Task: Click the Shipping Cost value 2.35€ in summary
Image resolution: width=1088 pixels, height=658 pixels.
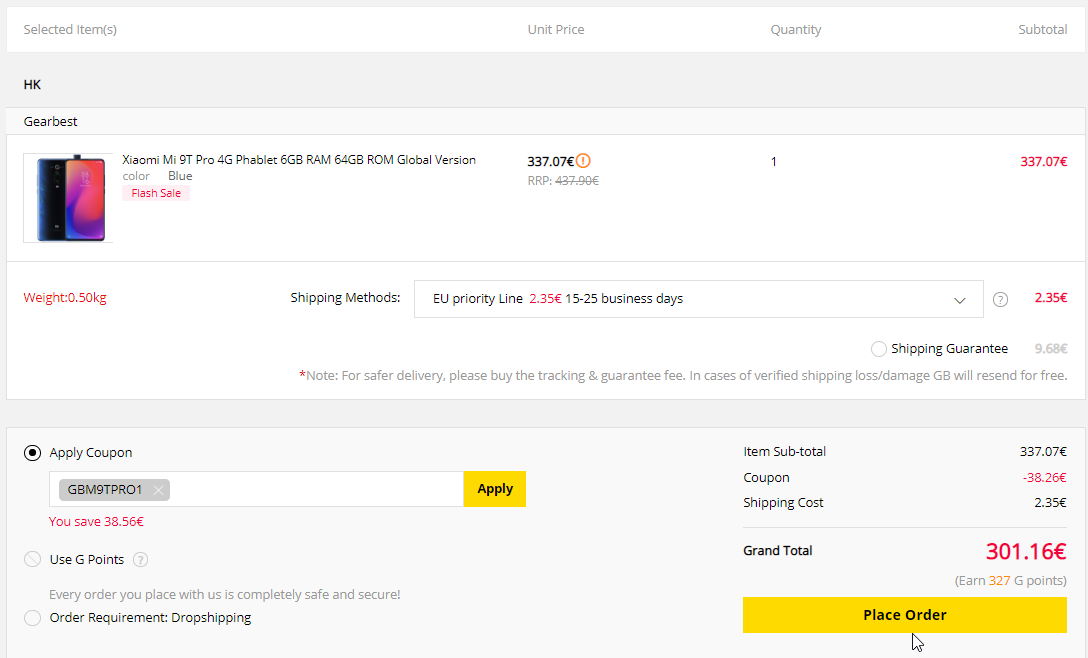Action: (x=1051, y=503)
